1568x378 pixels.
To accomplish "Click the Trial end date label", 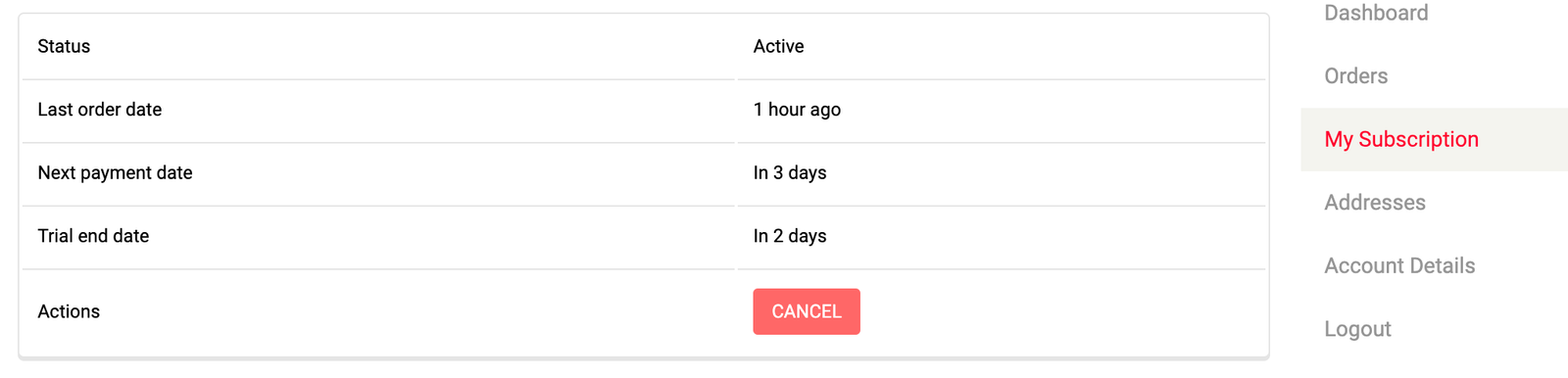I will click(93, 236).
